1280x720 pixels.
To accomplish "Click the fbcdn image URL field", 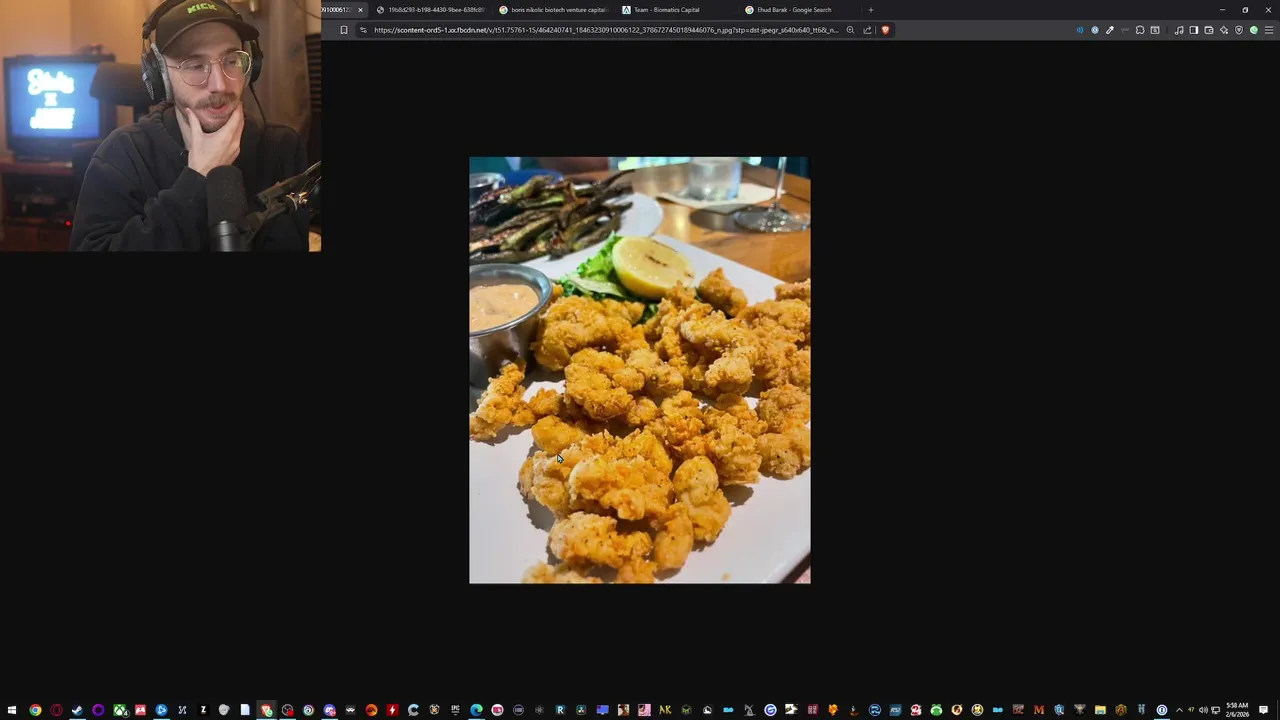I will [605, 30].
